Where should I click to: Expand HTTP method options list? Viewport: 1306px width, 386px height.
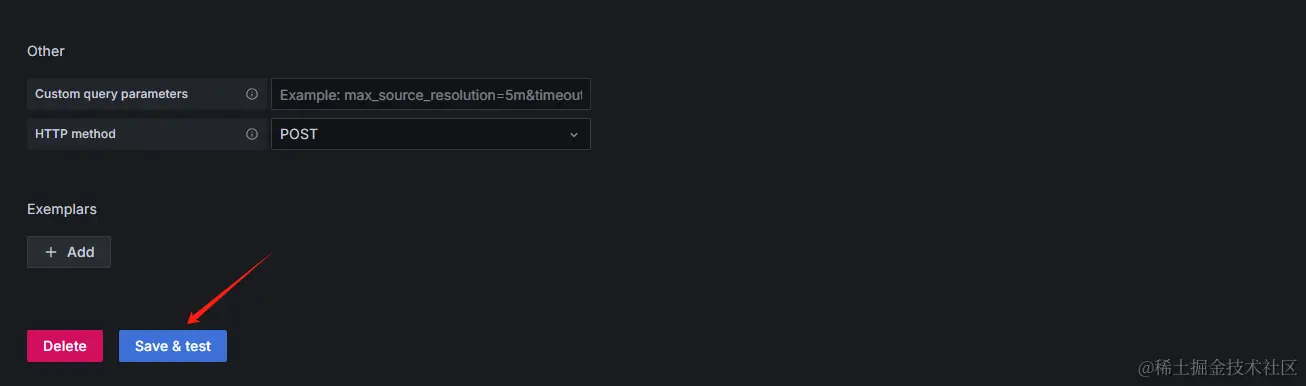431,134
